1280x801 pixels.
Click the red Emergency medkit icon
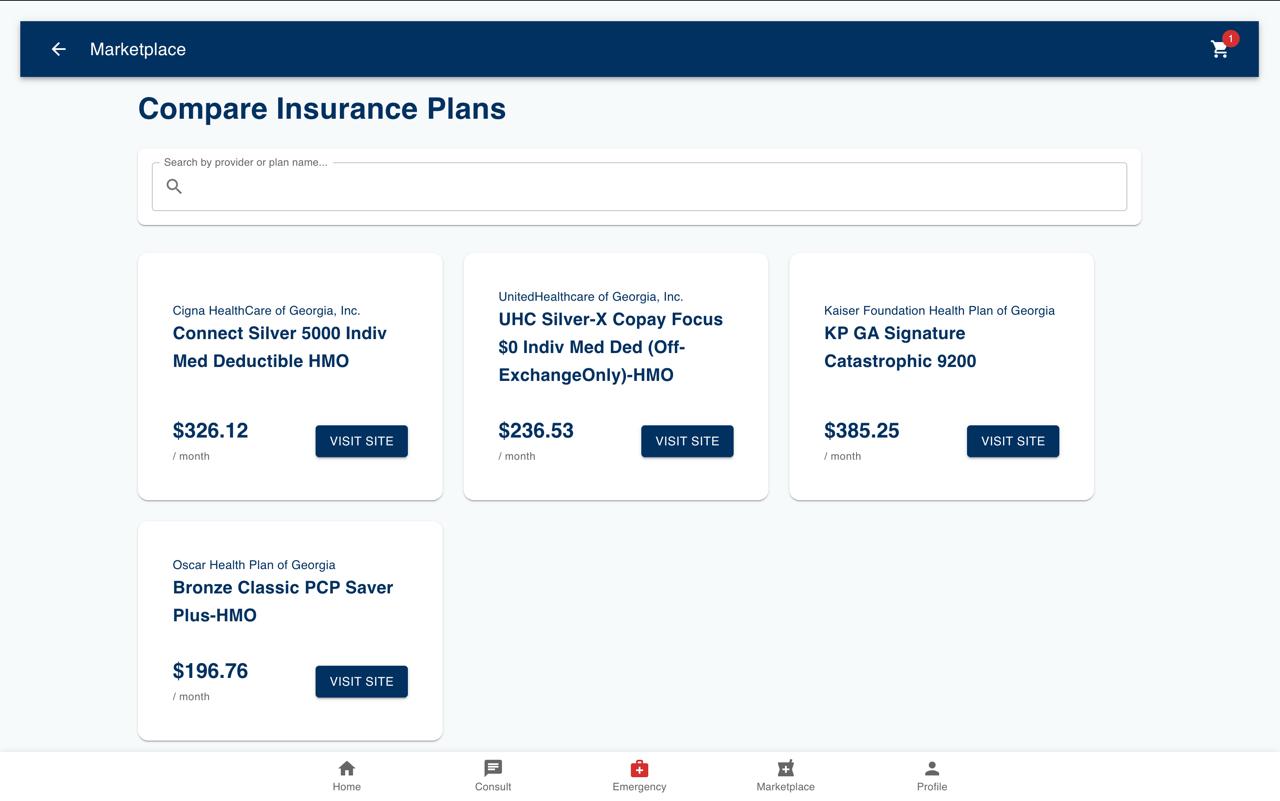click(639, 768)
